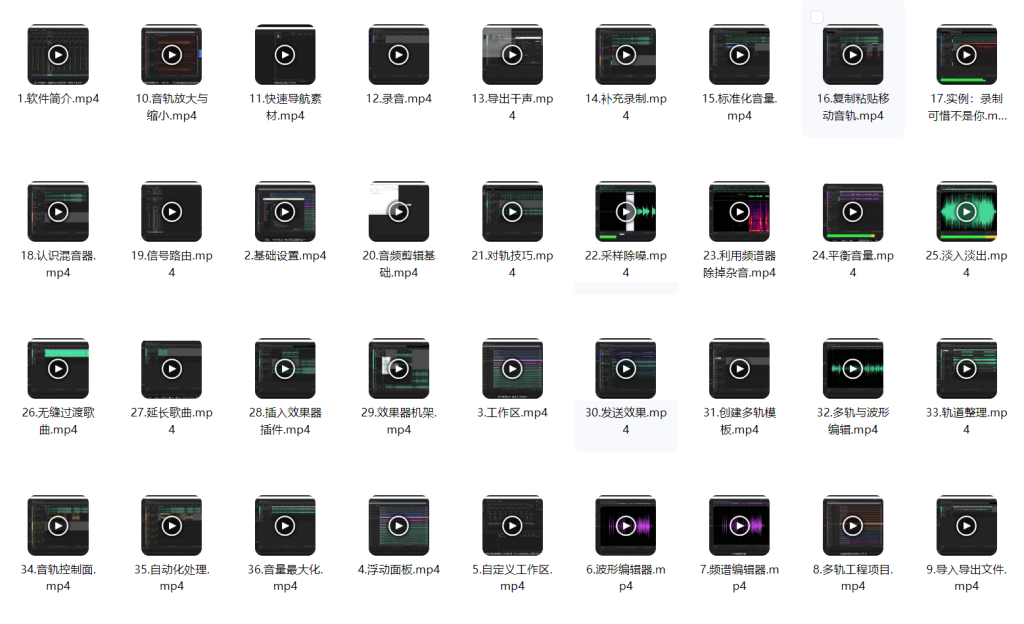Screen dimensions: 1024x624
Task: Click play button on 26.无缝过渡歌曲.mp4
Action: coord(58,369)
